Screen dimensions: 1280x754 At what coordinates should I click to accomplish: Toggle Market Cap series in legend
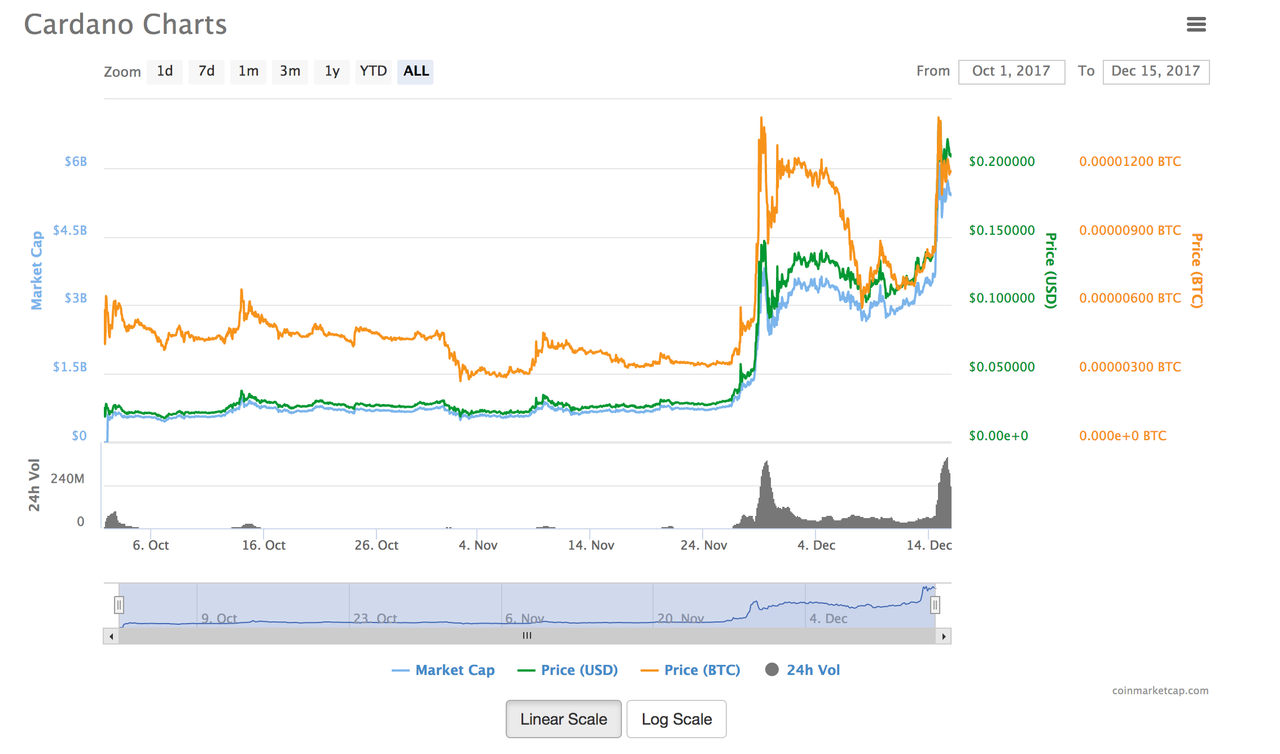click(444, 670)
